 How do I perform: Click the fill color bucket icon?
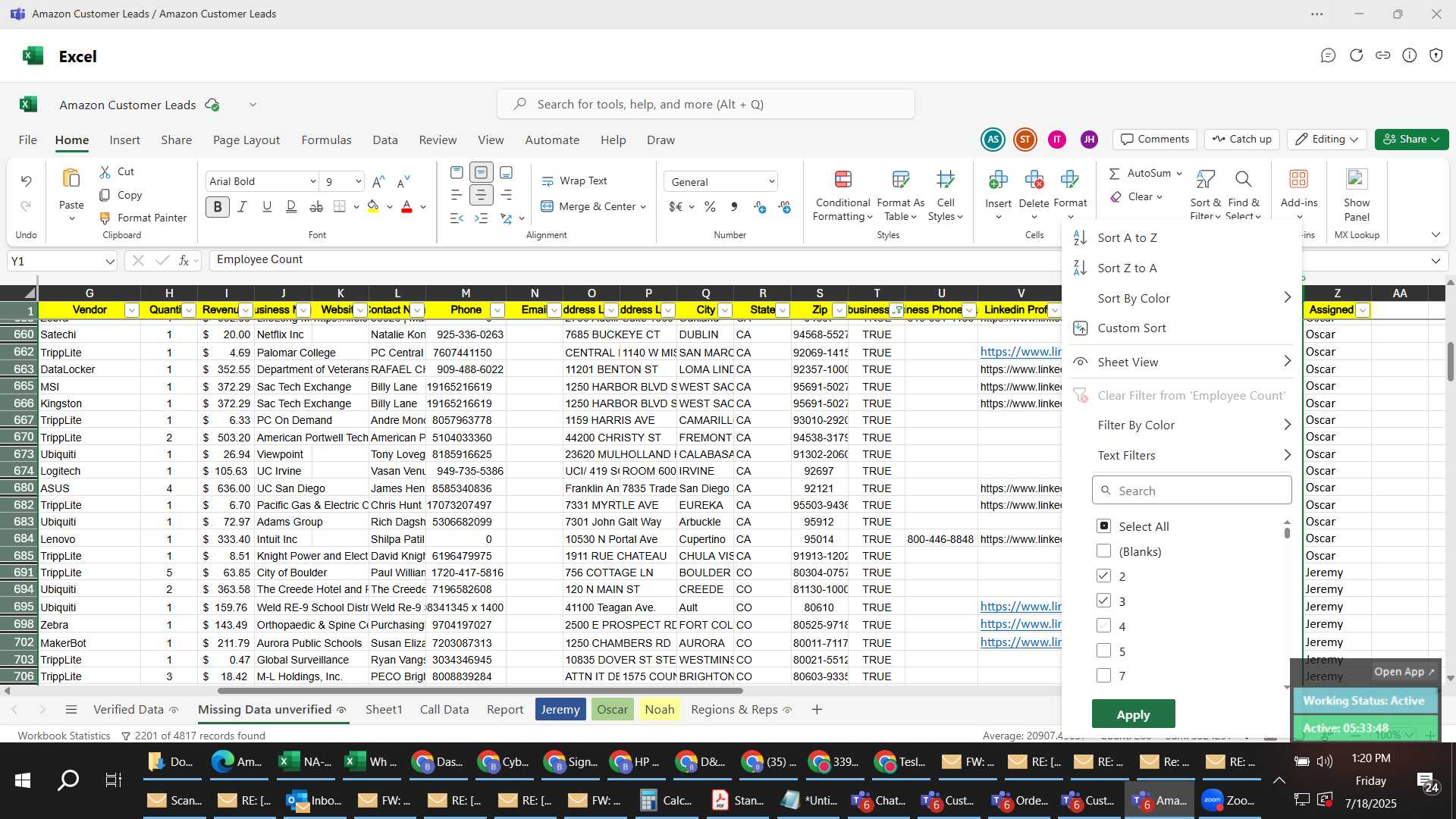[372, 207]
